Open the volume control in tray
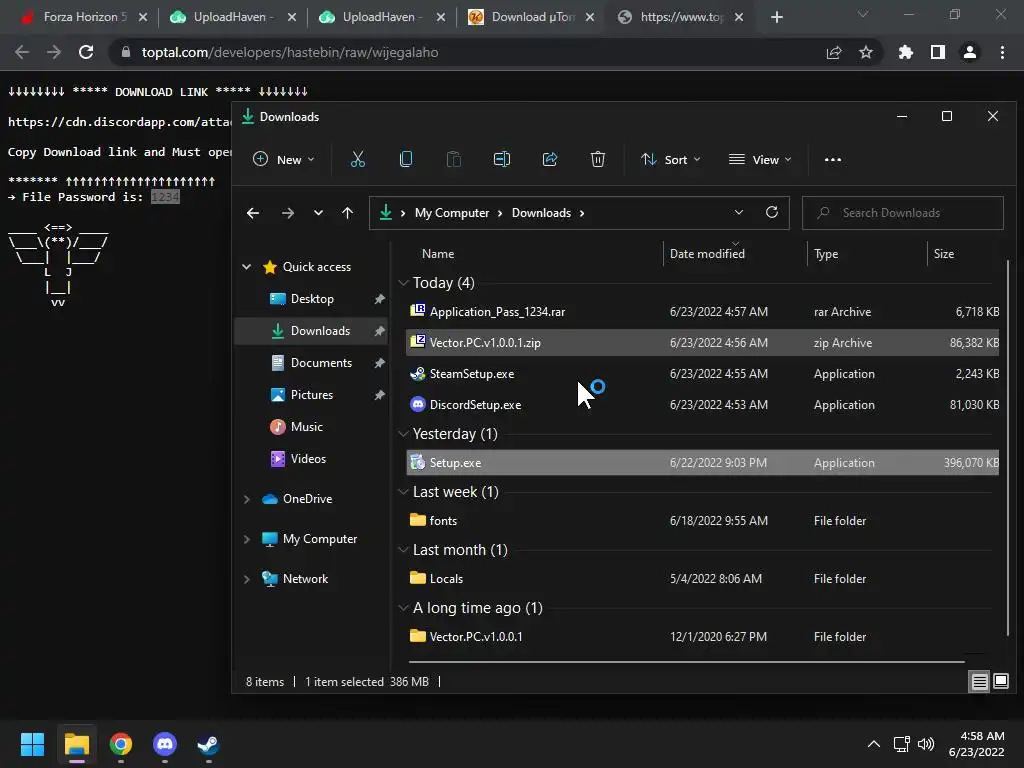Image resolution: width=1024 pixels, height=768 pixels. click(926, 744)
